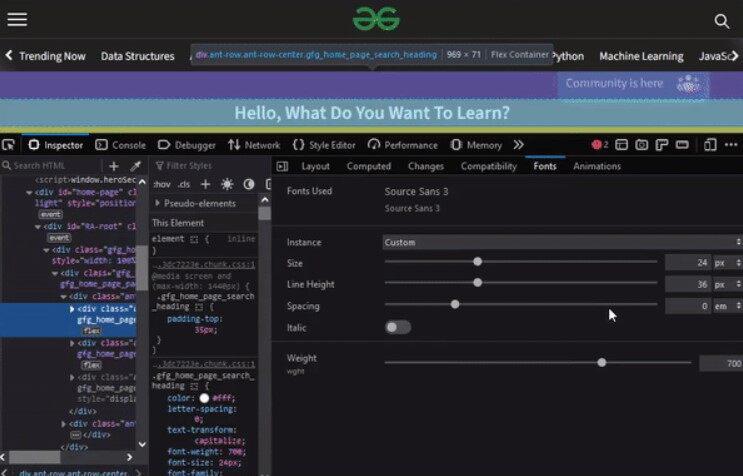Toggle highlighter icon beside element rule
Image resolution: width=743 pixels, height=476 pixels.
194,240
